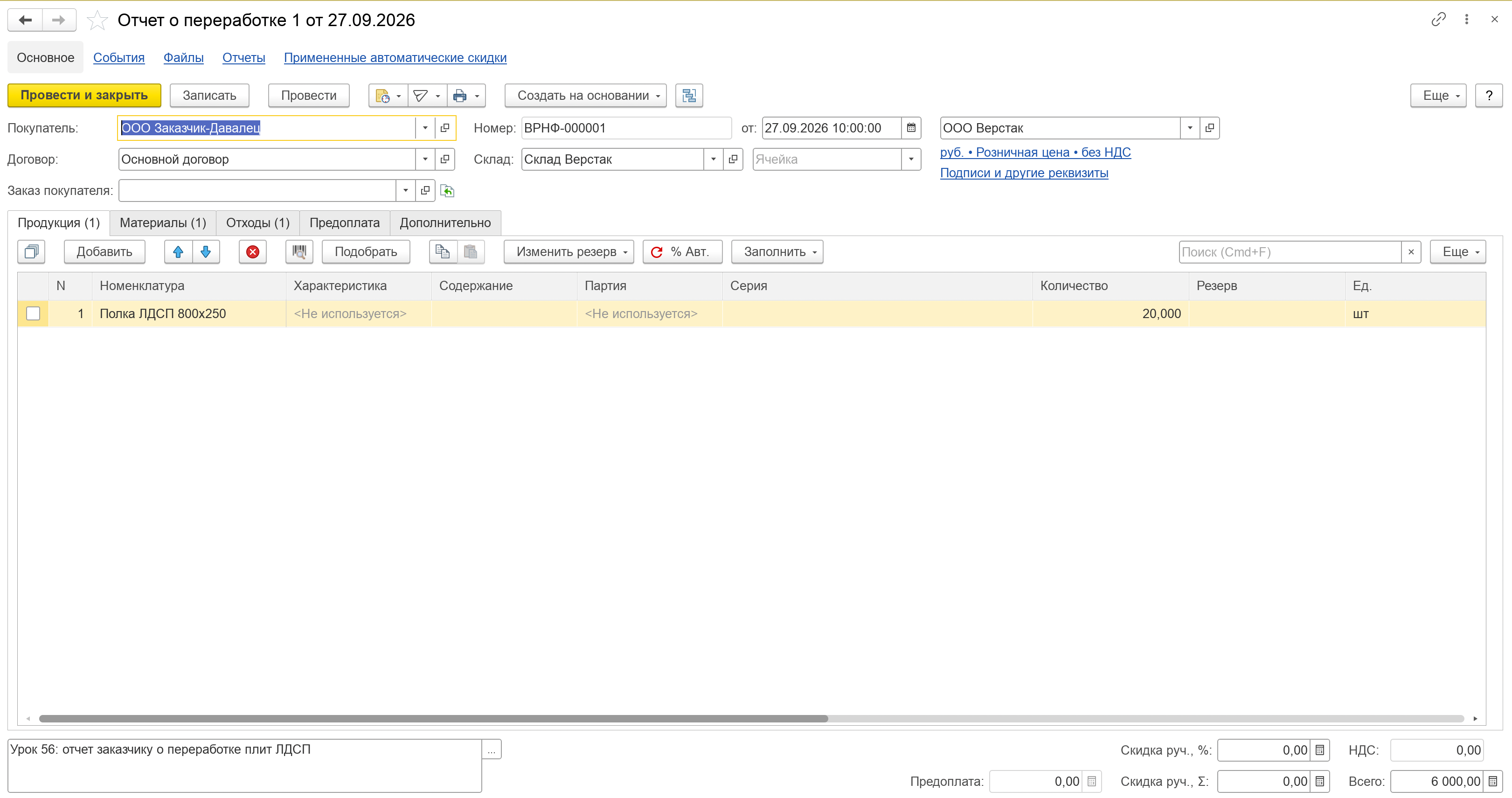Viewport: 1512px width, 798px height.
Task: Open the Дополнительно tab
Action: [x=445, y=223]
